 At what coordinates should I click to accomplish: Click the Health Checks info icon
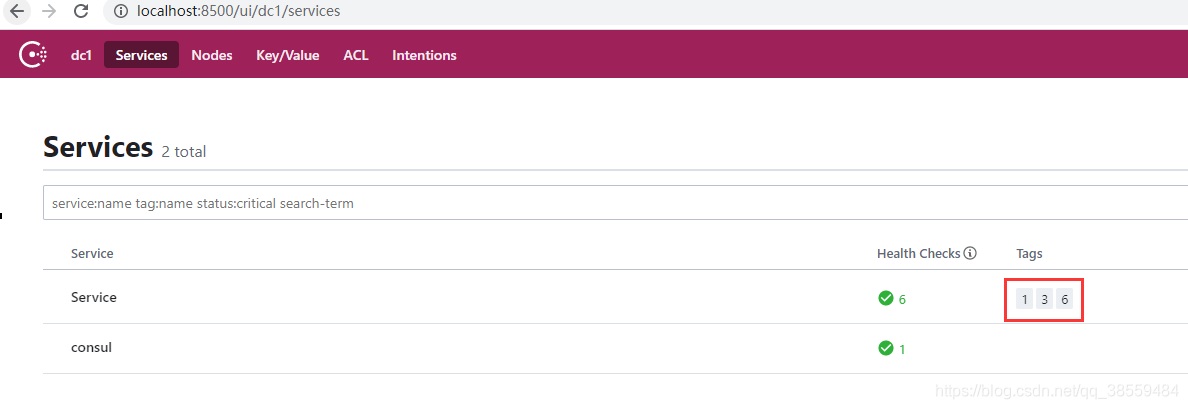pyautogui.click(x=970, y=254)
